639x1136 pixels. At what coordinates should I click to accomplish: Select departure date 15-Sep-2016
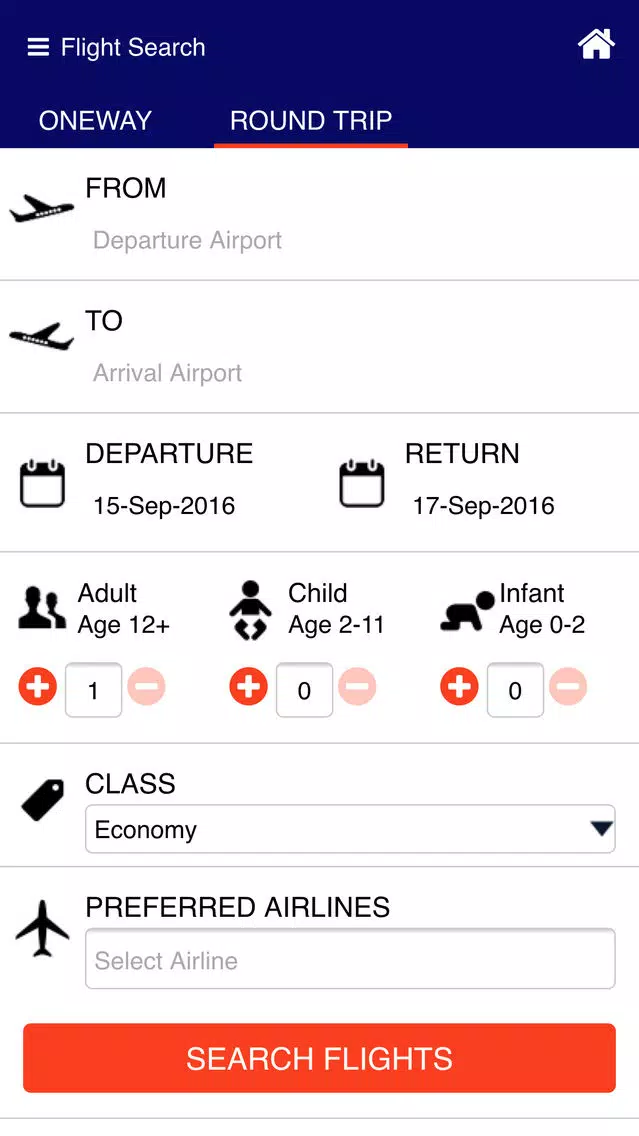coord(164,506)
